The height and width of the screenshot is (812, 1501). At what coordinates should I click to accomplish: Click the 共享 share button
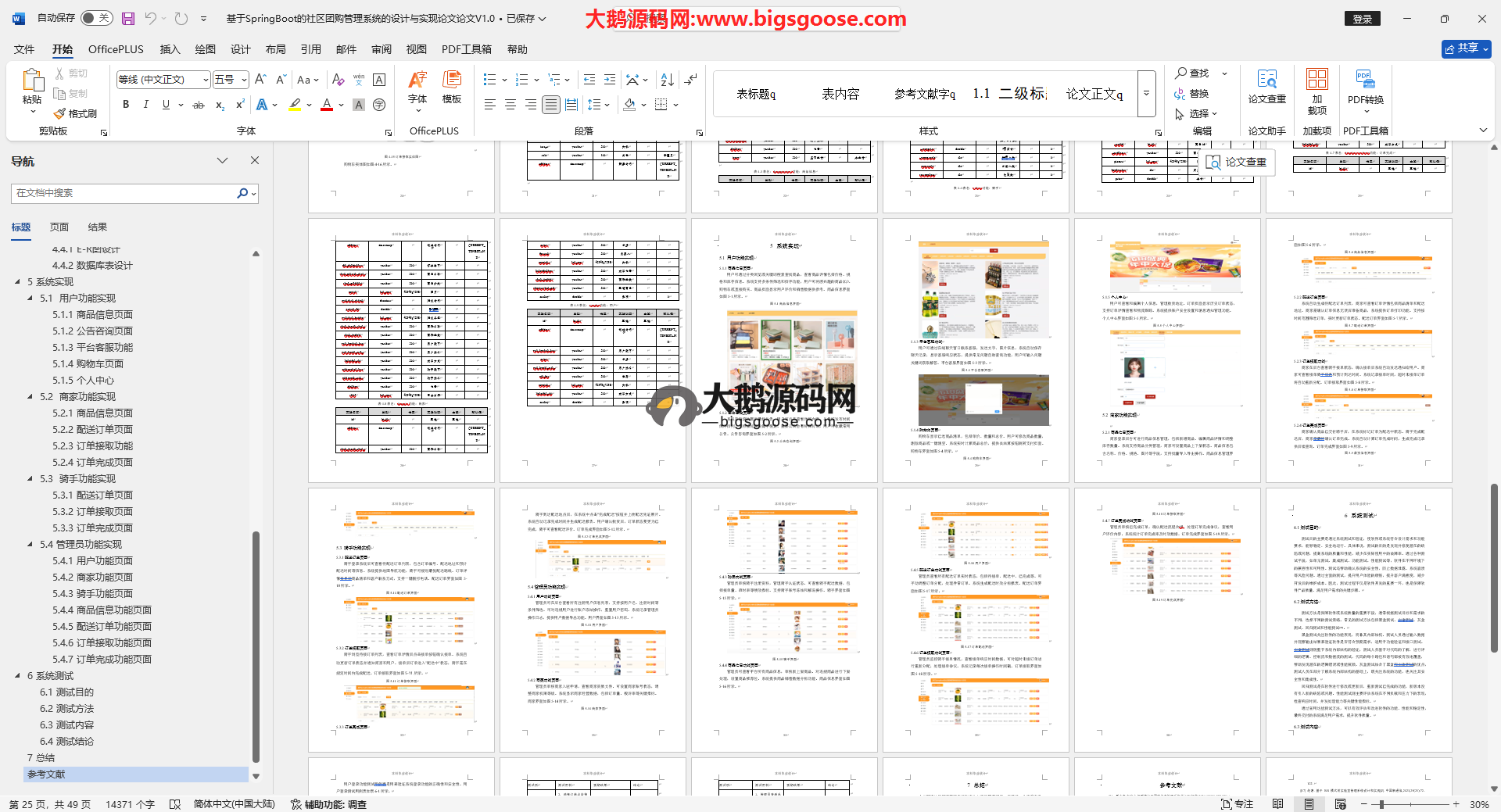[x=1466, y=48]
